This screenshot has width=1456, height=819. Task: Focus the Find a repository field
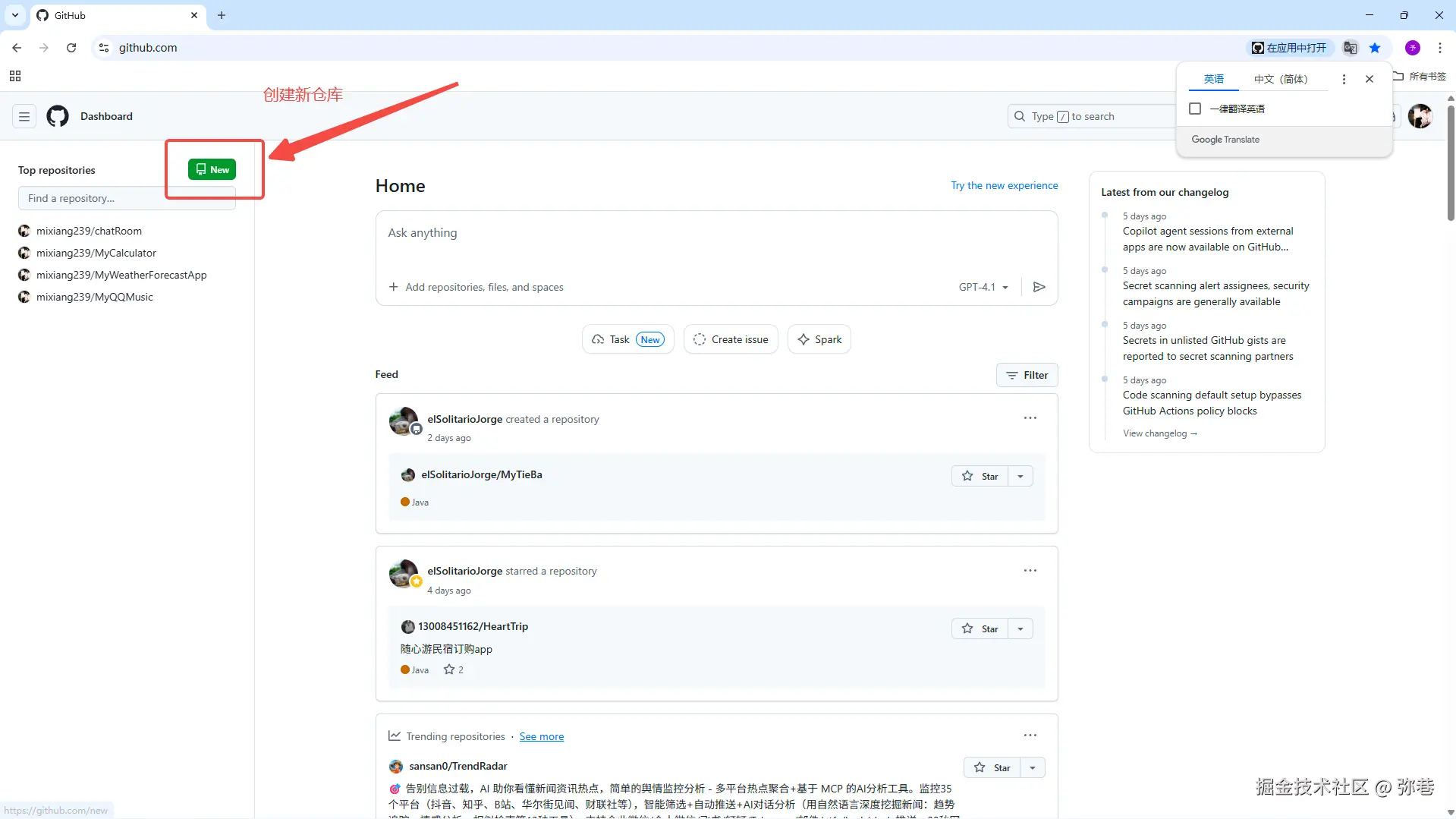pos(127,198)
